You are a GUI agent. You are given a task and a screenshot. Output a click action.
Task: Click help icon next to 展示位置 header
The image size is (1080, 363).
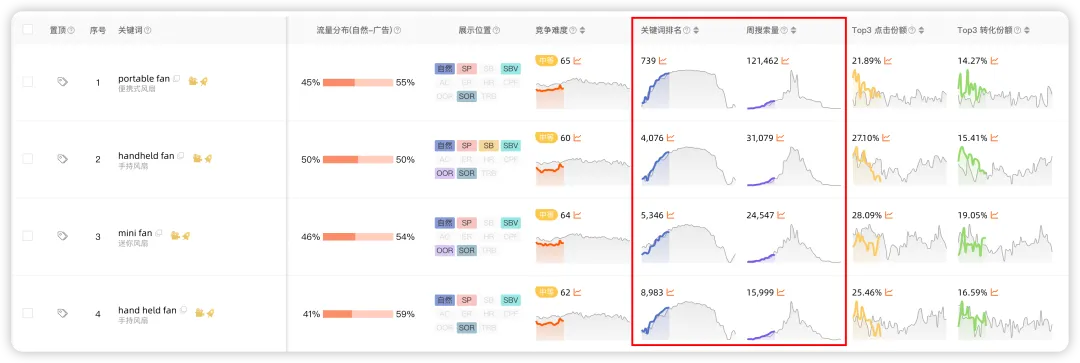(x=497, y=30)
